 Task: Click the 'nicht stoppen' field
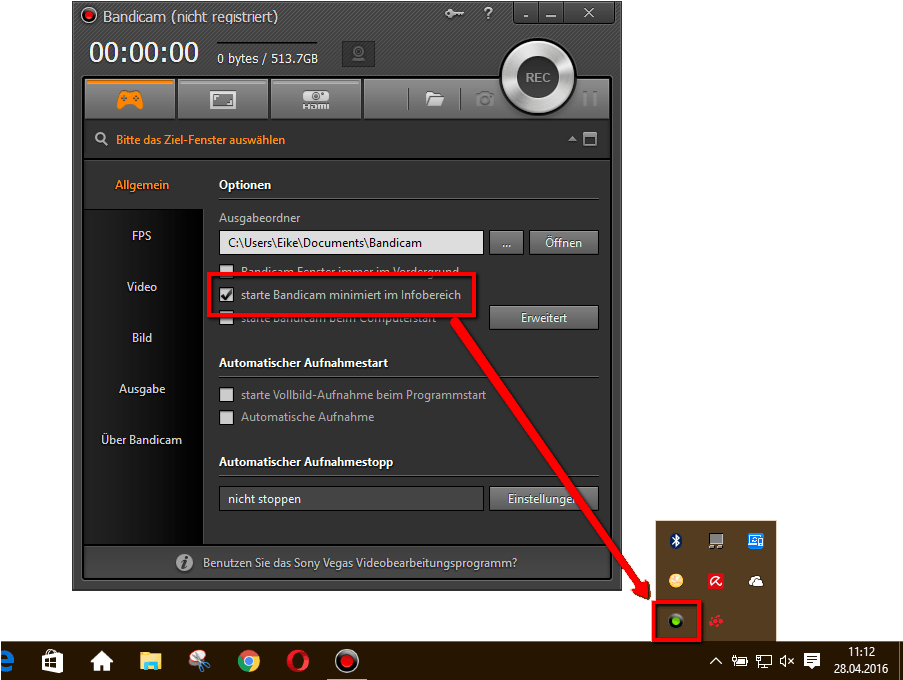(351, 499)
